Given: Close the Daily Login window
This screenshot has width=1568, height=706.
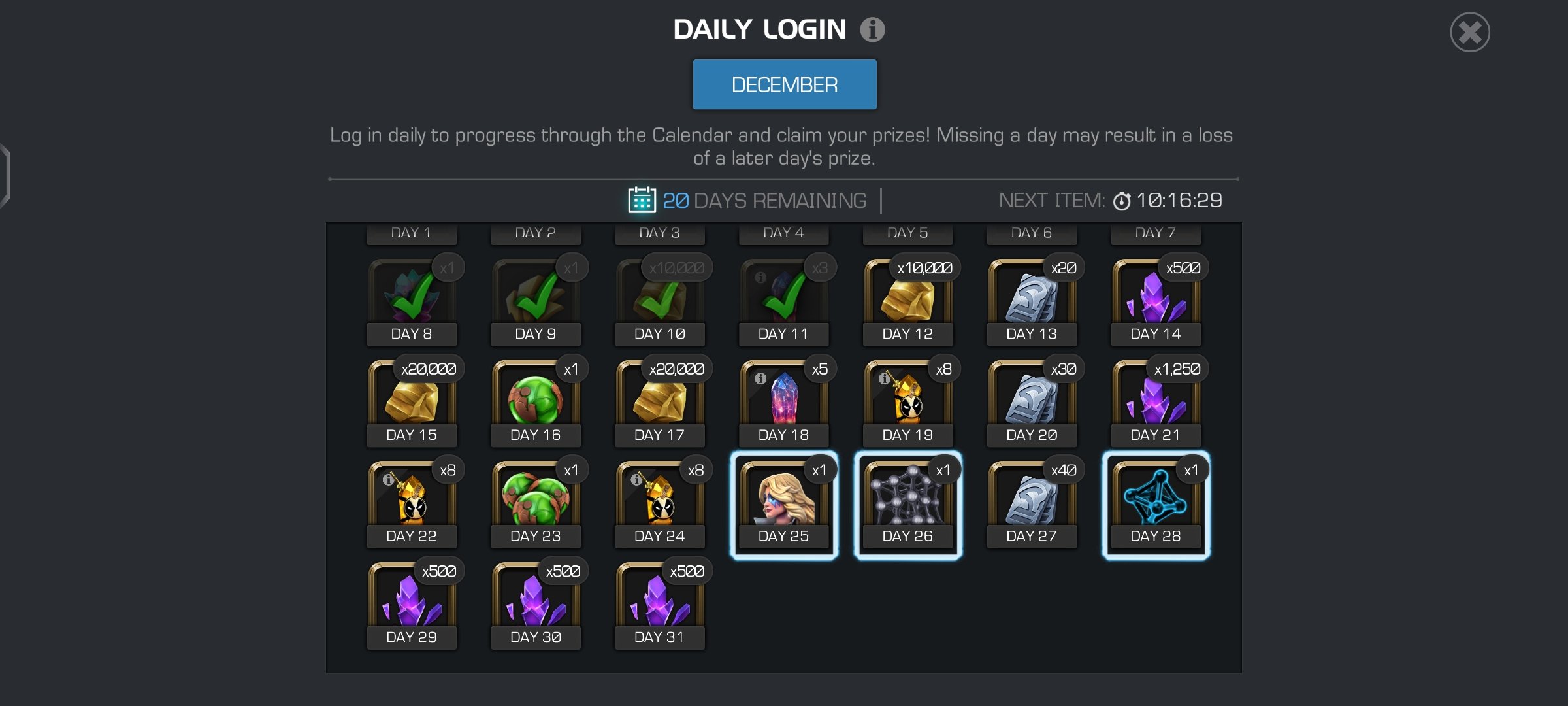Looking at the screenshot, I should pyautogui.click(x=1470, y=32).
